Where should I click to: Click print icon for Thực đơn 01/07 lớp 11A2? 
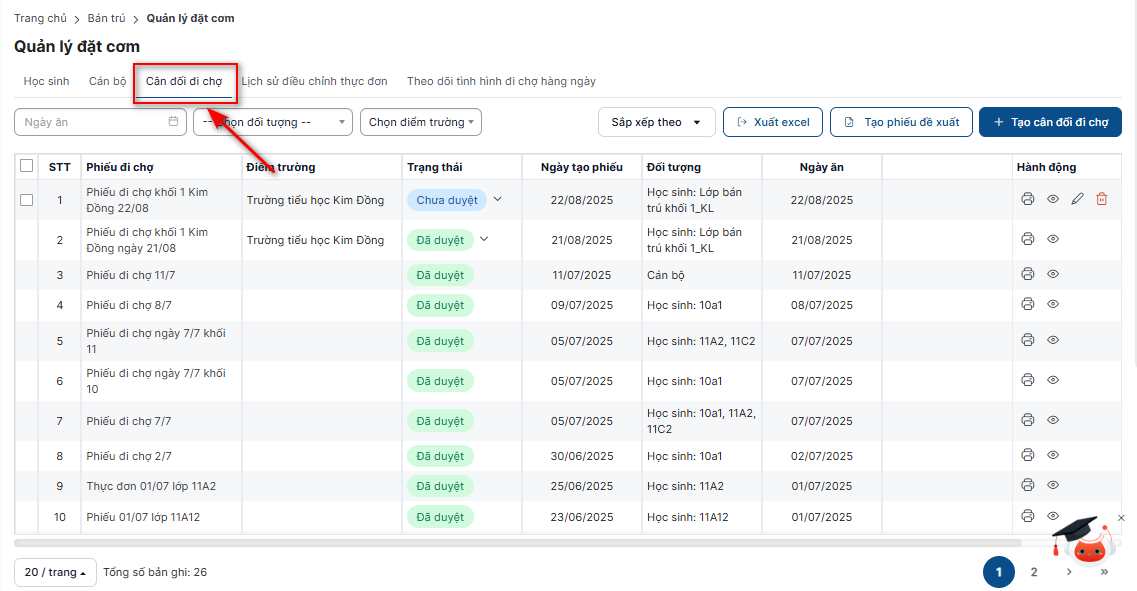pos(1027,485)
